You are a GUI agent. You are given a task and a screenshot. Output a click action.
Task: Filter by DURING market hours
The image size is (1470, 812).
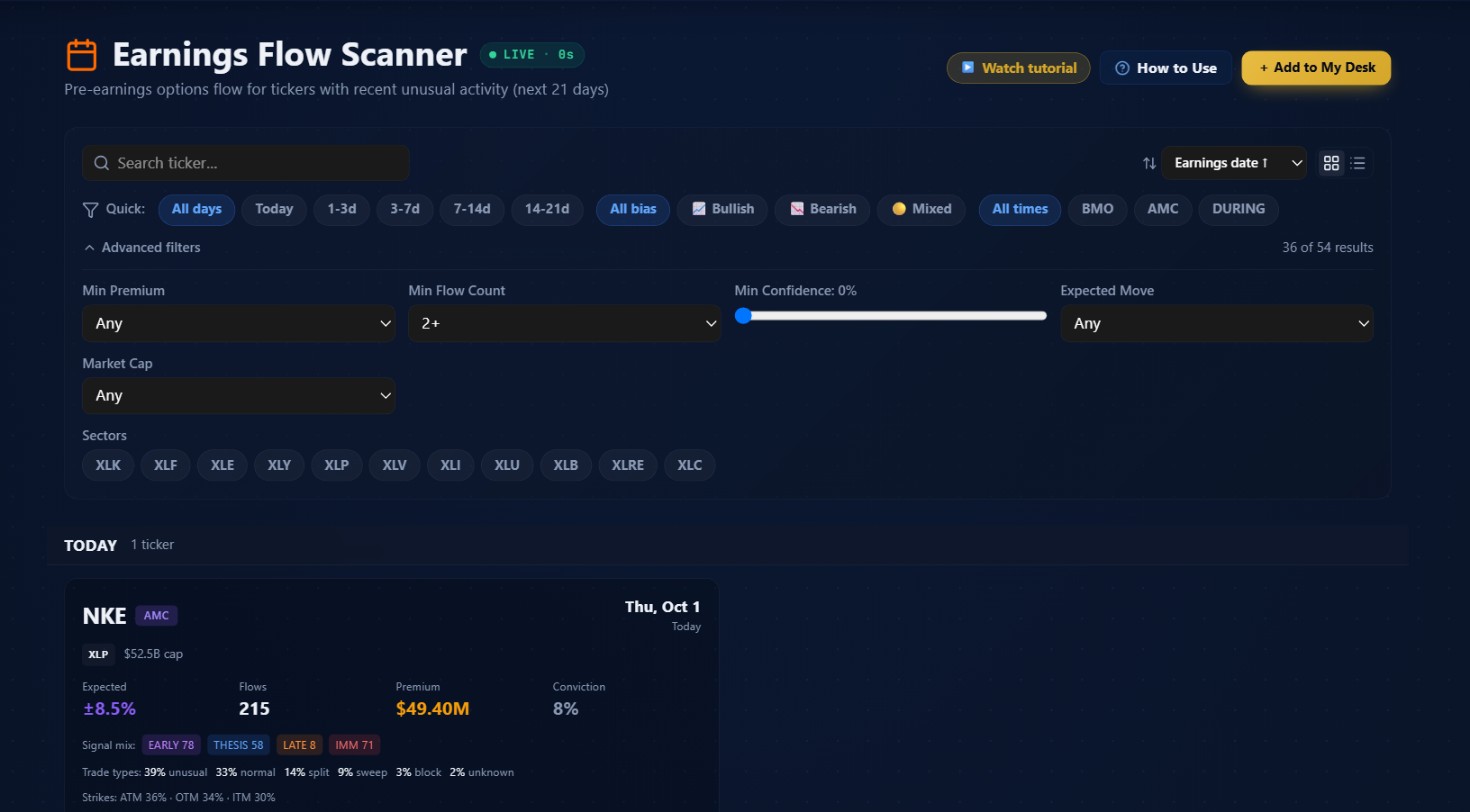point(1239,209)
